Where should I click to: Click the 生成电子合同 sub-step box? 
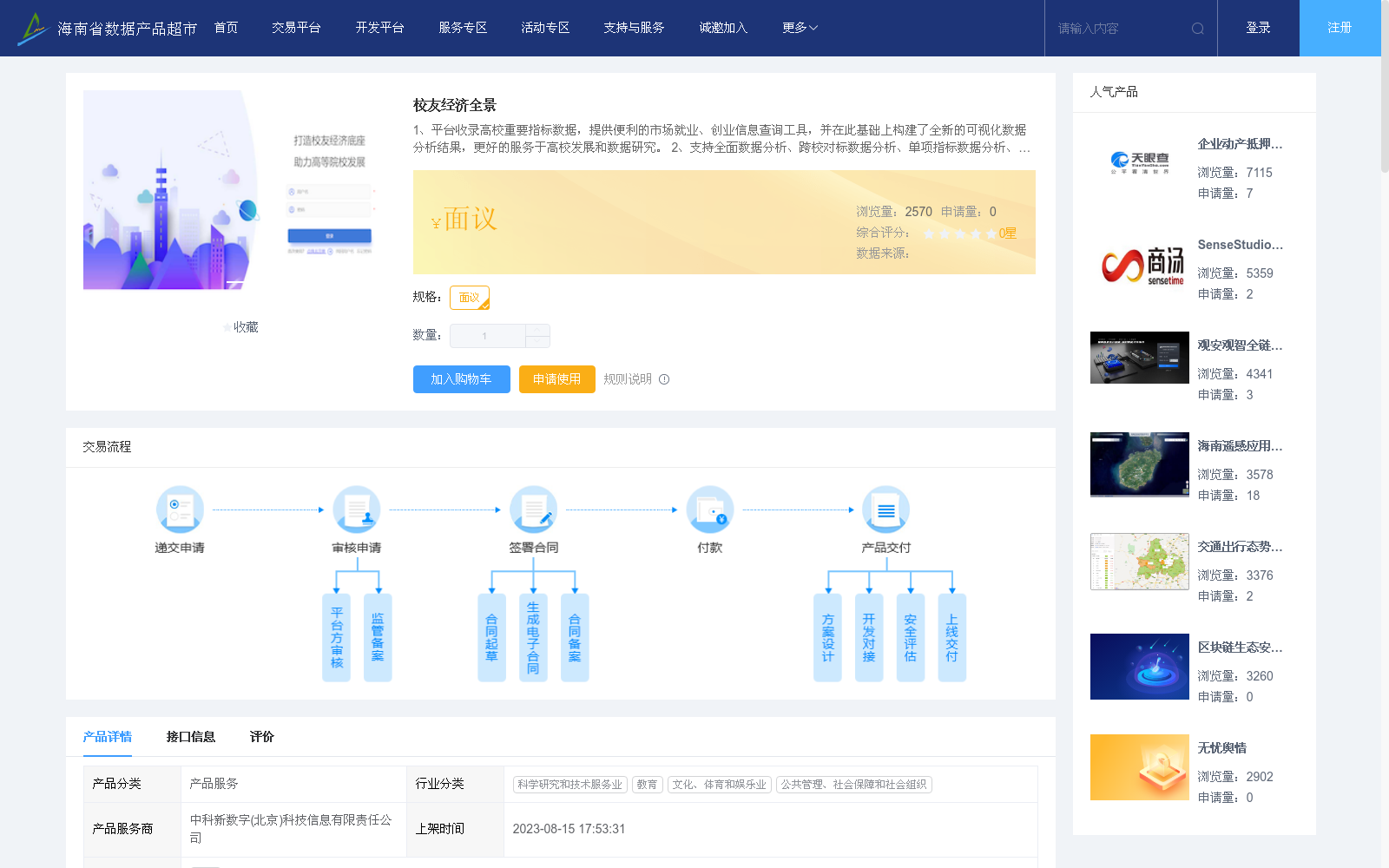click(533, 638)
